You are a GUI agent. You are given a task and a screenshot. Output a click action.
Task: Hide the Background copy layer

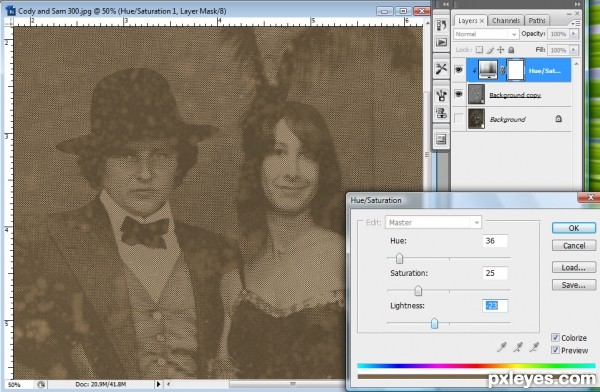(x=458, y=94)
